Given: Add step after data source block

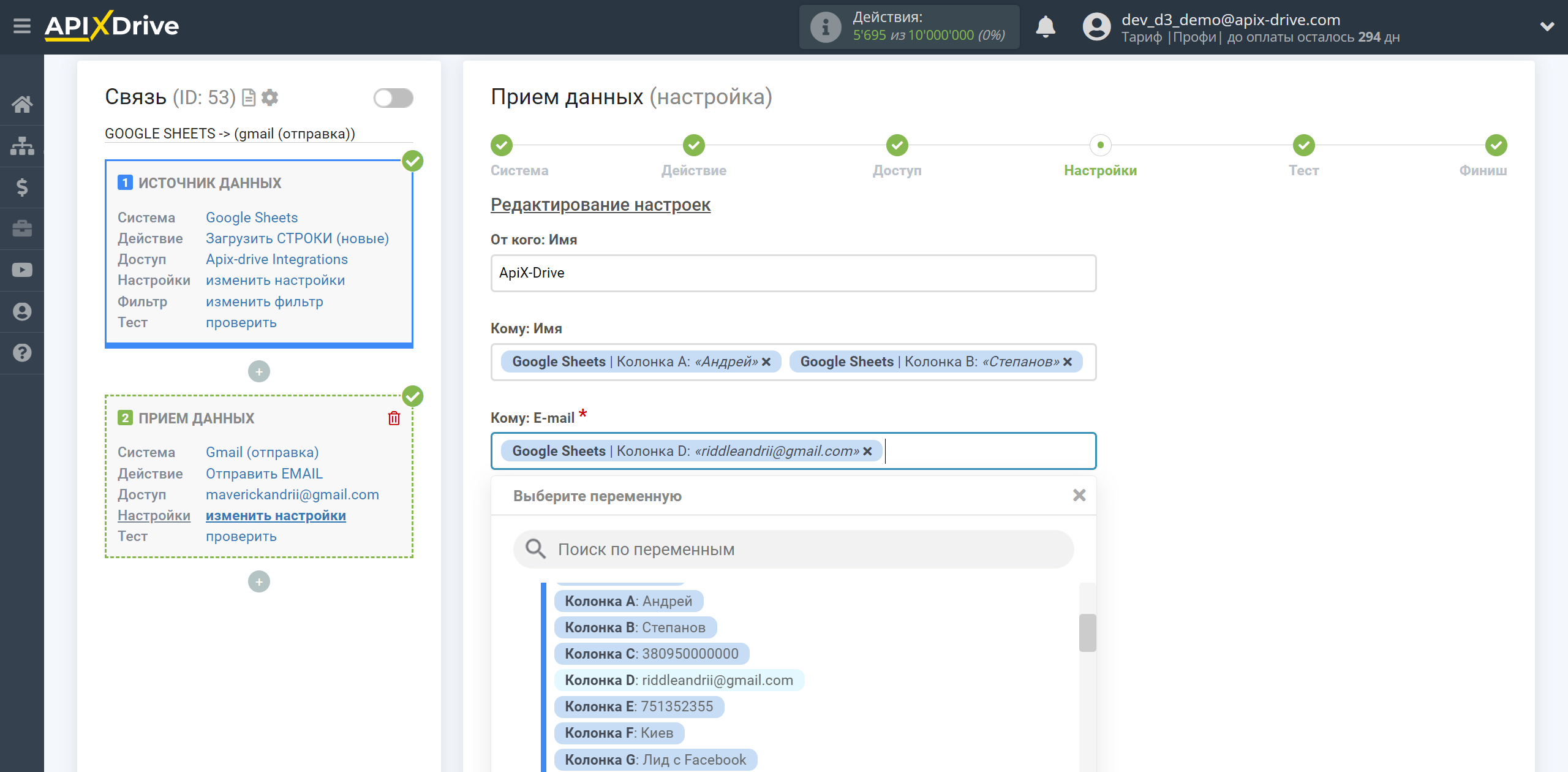Looking at the screenshot, I should coord(259,371).
